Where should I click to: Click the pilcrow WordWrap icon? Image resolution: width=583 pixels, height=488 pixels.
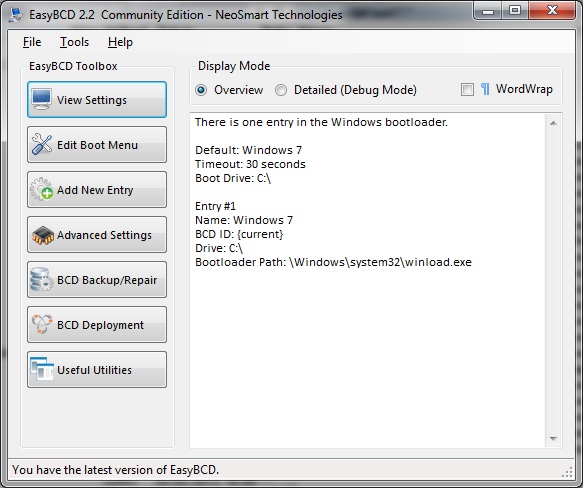click(485, 89)
